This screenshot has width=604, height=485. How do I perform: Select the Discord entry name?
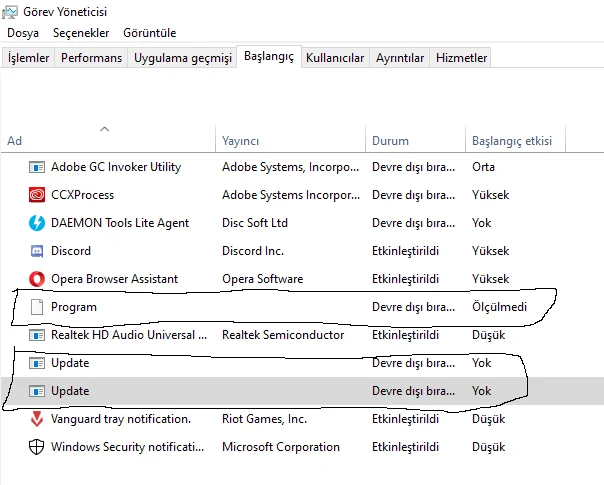tap(71, 251)
